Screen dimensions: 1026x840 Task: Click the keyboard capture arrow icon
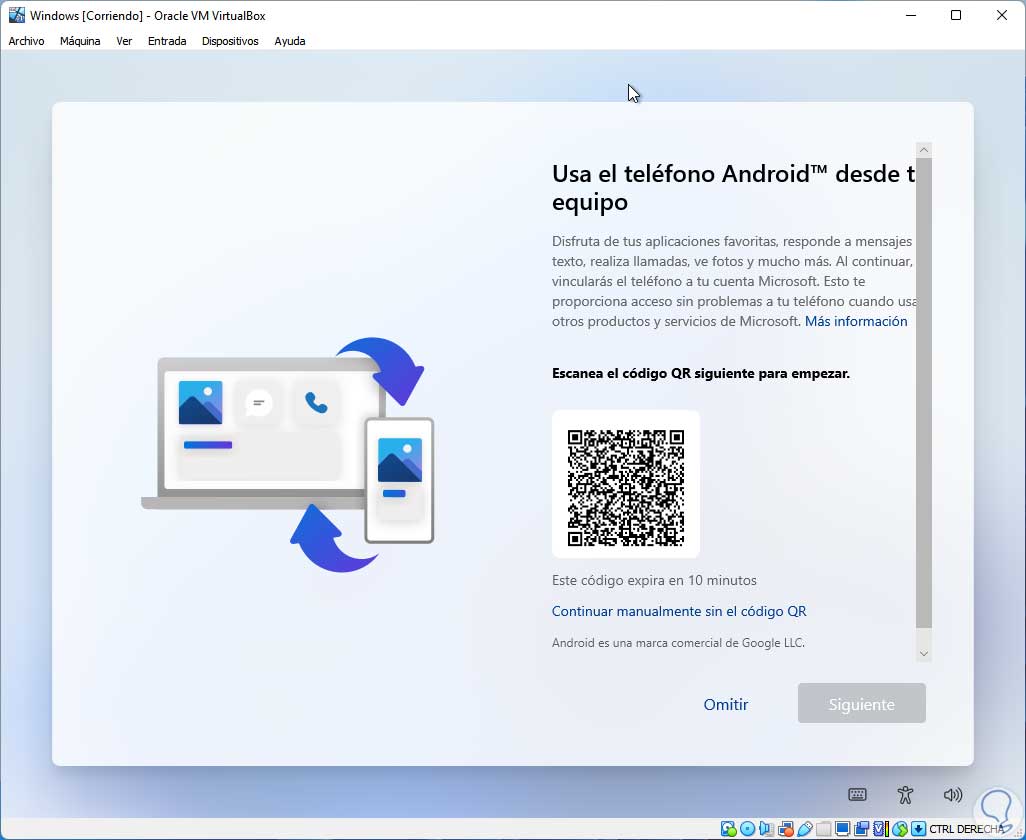(x=918, y=829)
